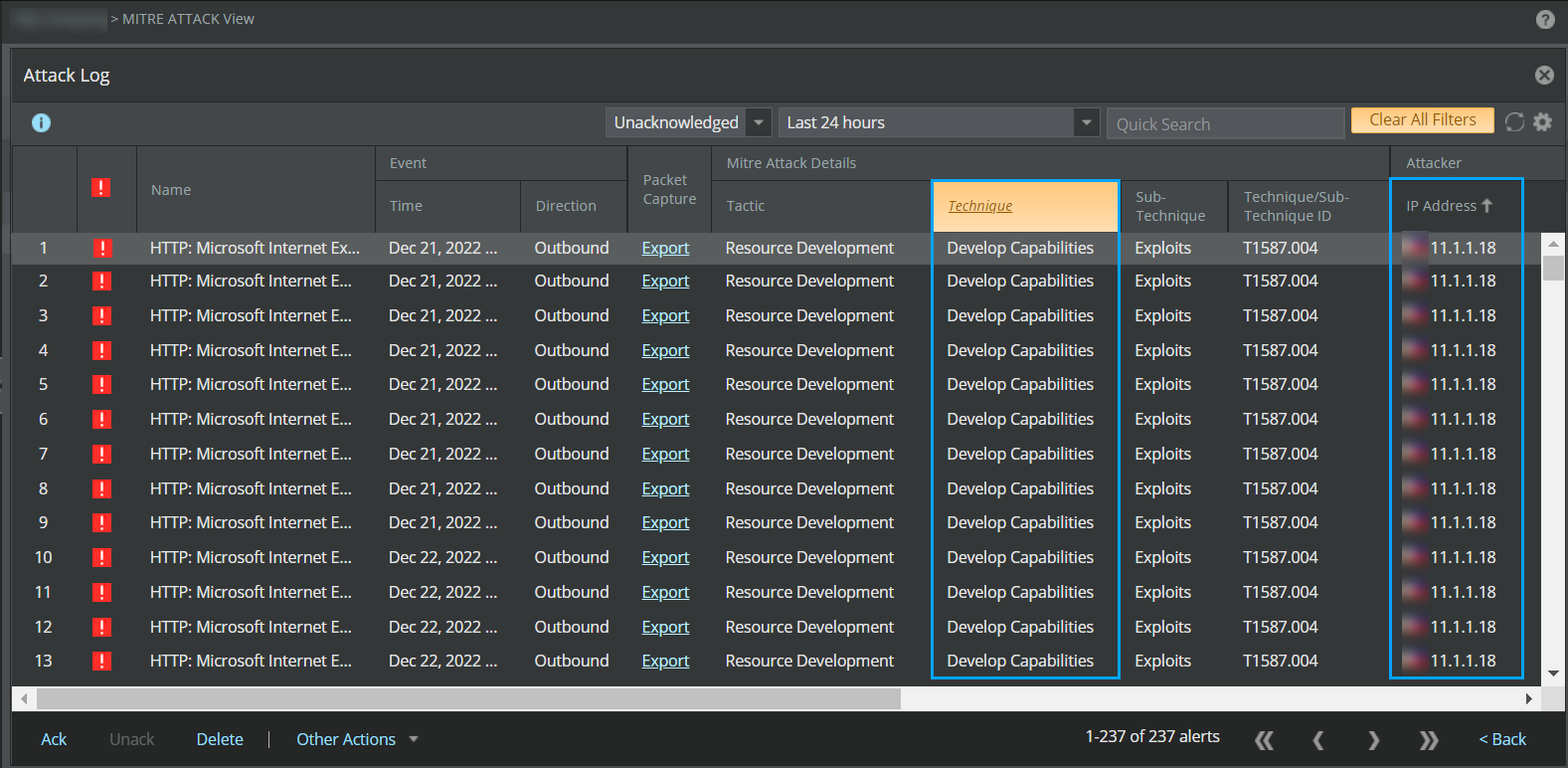Click the blue information icon
This screenshot has width=1568, height=768.
pos(41,122)
